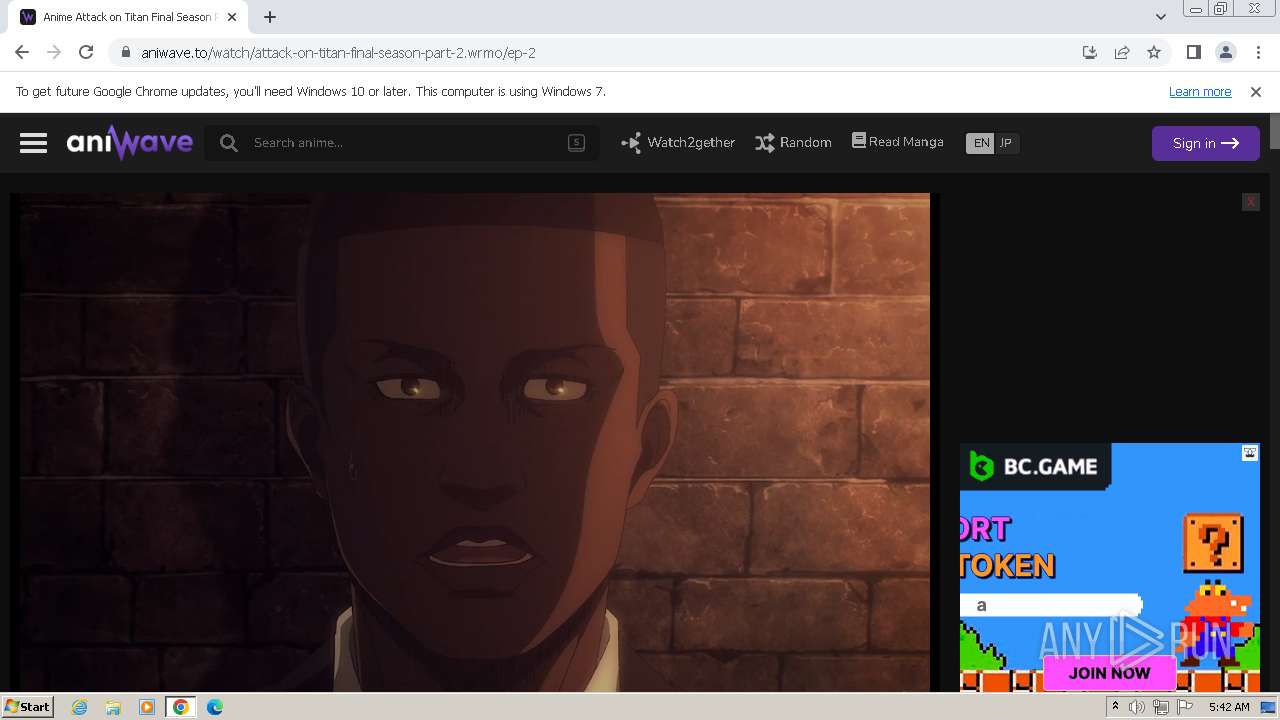Viewport: 1280px width, 720px height.
Task: Close the Attack on Titan tab
Action: (x=233, y=17)
